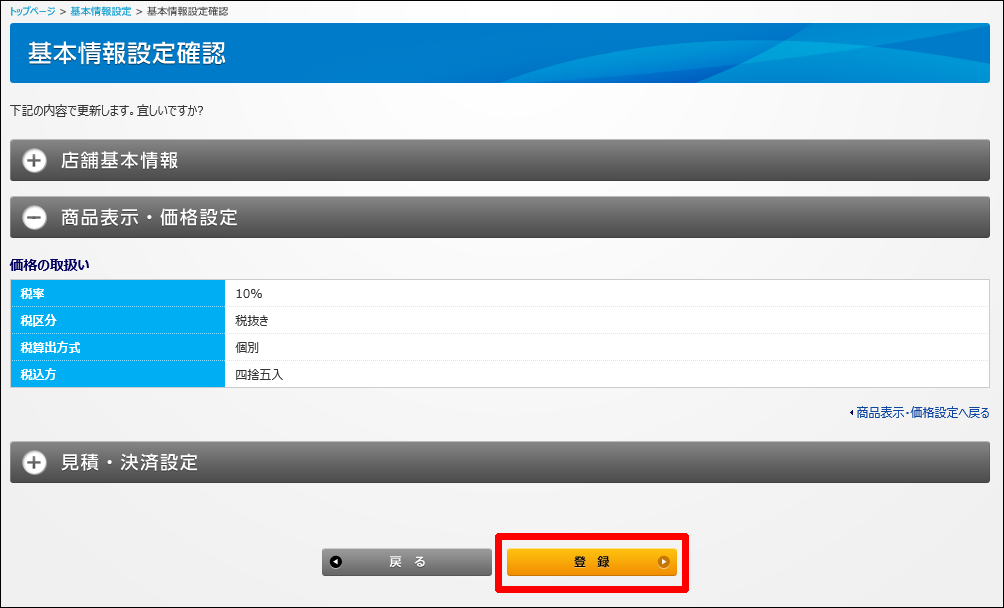1004x608 pixels.
Task: Open the 見積・決済設定 section header
Action: tap(500, 462)
